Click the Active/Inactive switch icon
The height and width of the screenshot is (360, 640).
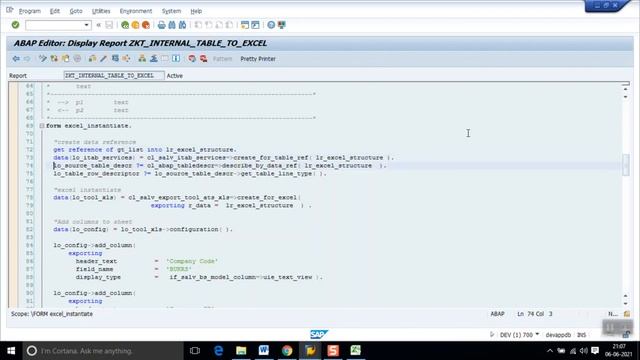pos(54,59)
